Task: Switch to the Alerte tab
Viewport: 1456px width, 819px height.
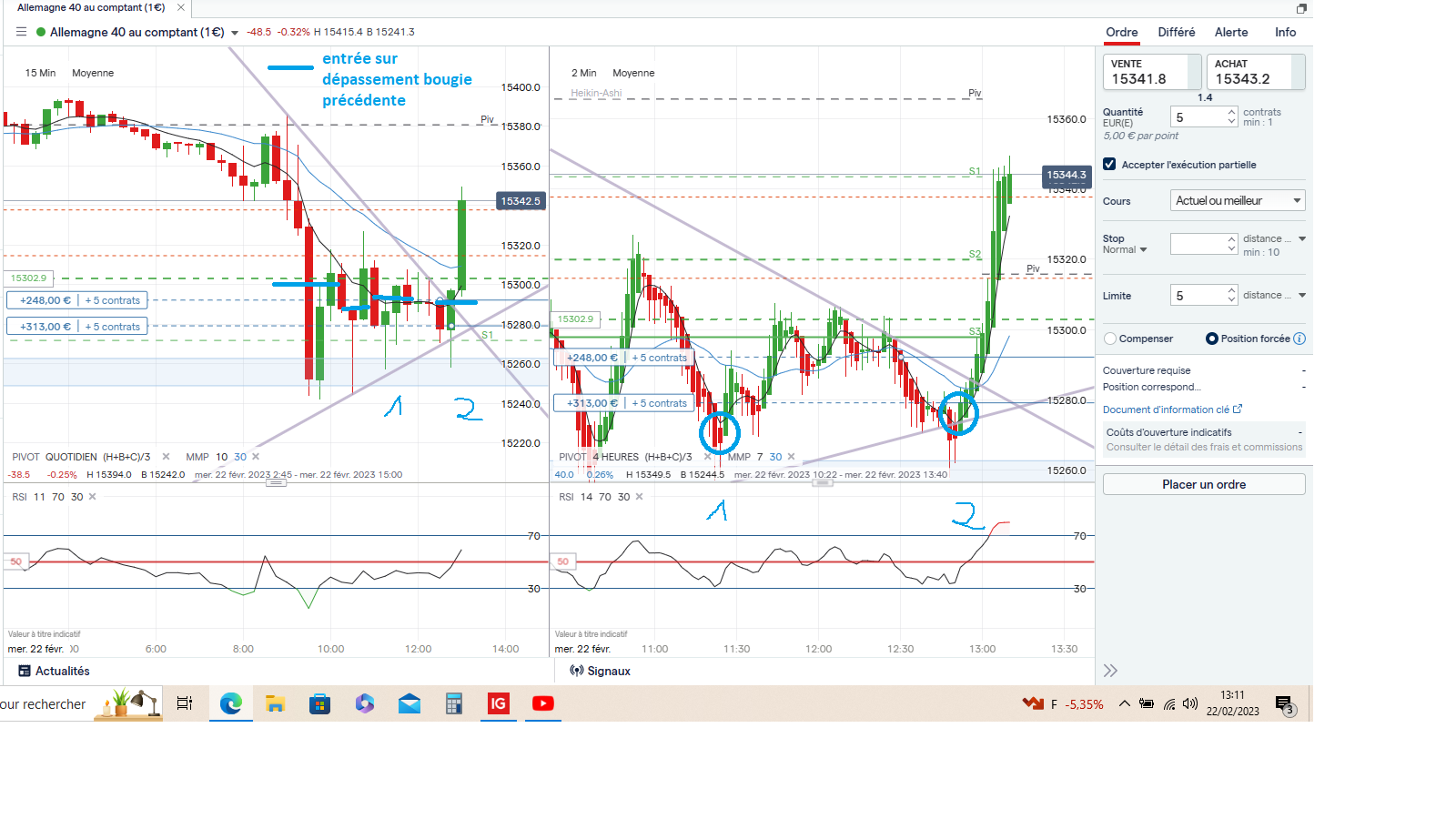Action: tap(1231, 32)
